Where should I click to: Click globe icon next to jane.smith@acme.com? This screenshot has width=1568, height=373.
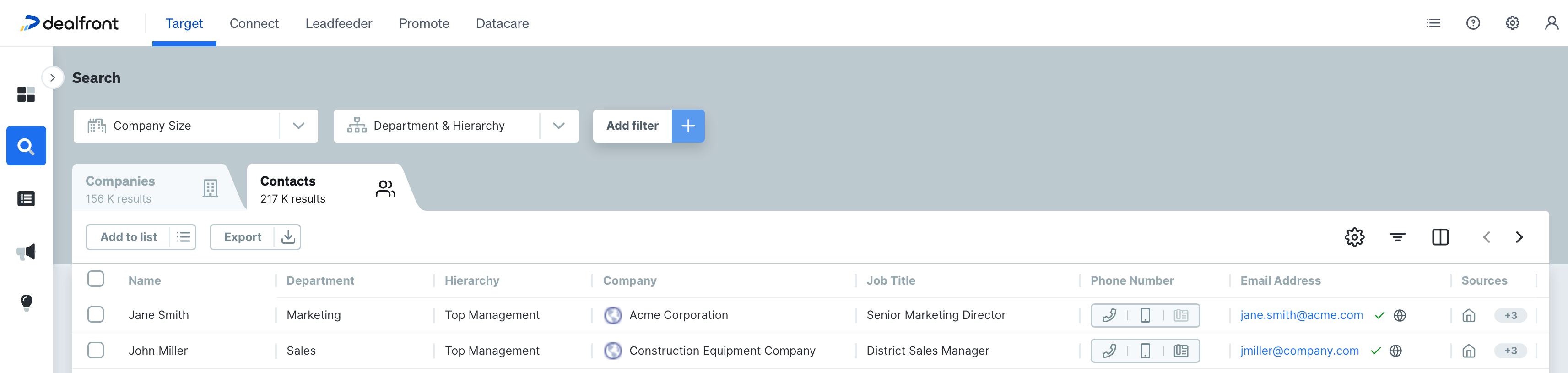pos(1400,315)
